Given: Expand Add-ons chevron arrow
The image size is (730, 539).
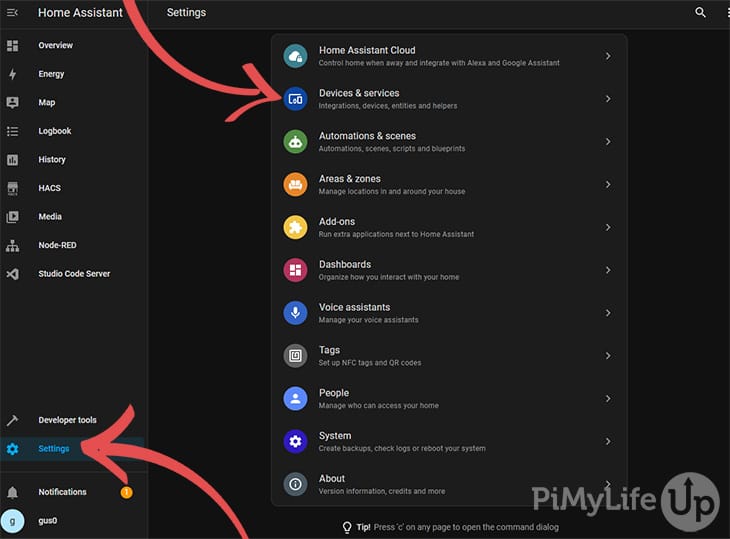Looking at the screenshot, I should tap(608, 228).
